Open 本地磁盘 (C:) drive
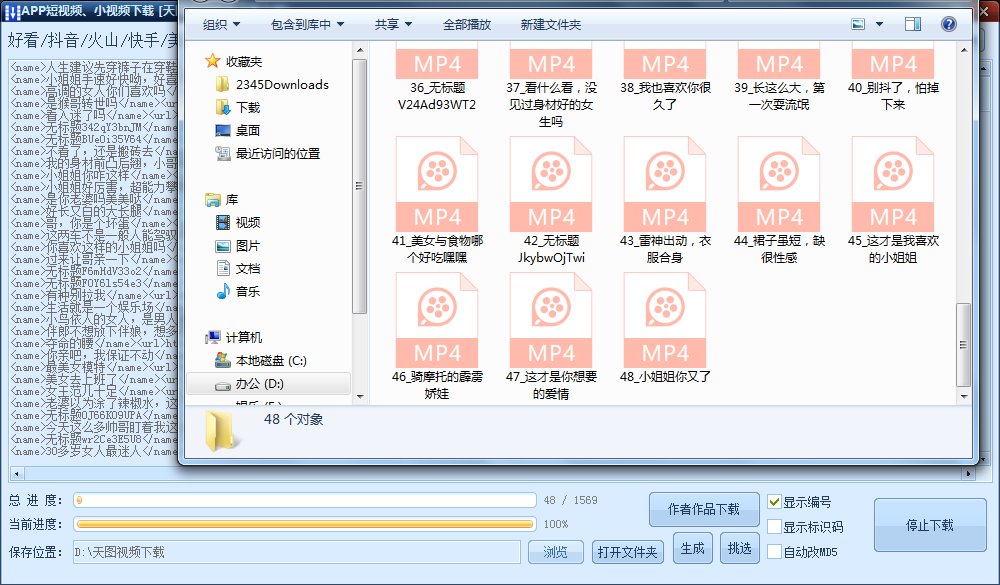Viewport: 1000px width, 585px height. [x=261, y=360]
